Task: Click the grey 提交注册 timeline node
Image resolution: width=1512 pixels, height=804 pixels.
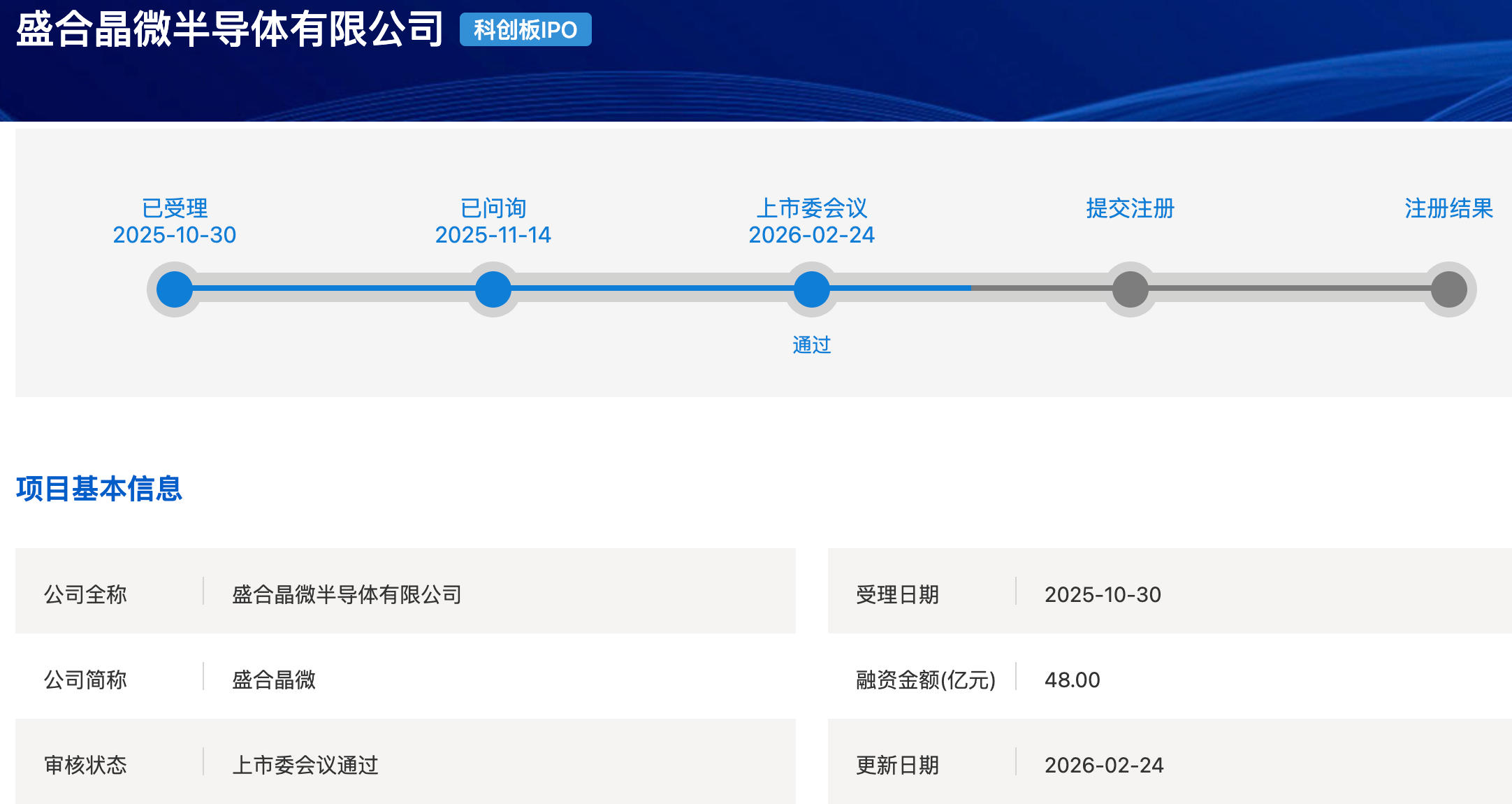Action: click(x=1131, y=289)
